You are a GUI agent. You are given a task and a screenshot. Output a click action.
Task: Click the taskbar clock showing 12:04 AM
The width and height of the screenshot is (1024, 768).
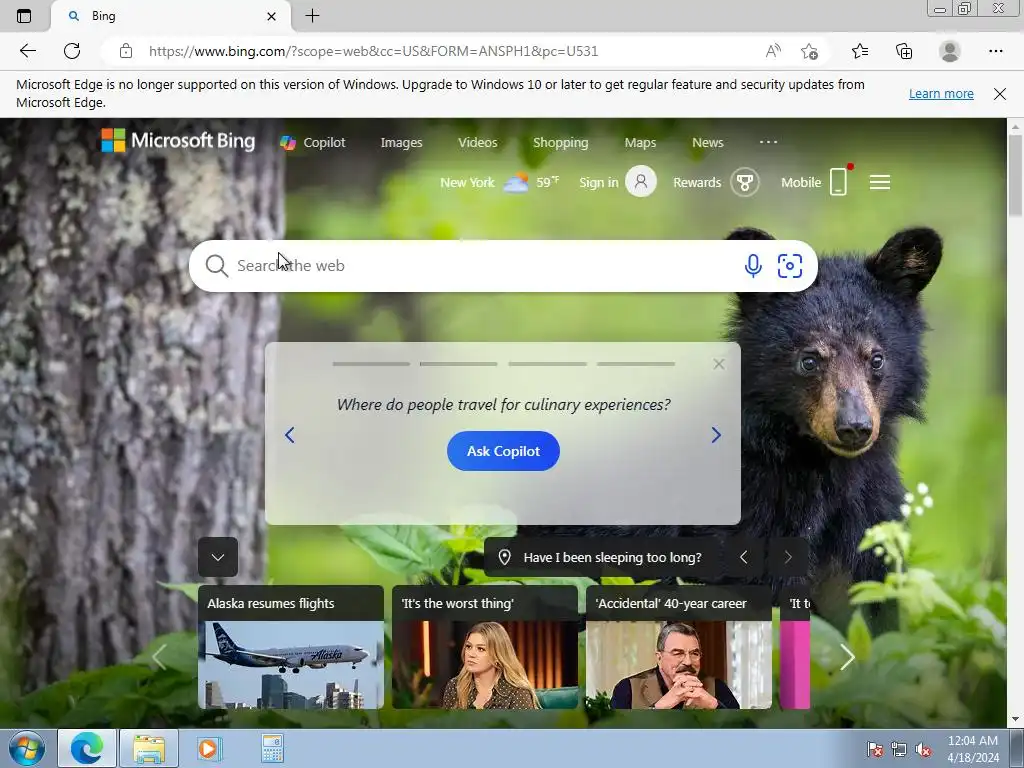click(x=973, y=749)
